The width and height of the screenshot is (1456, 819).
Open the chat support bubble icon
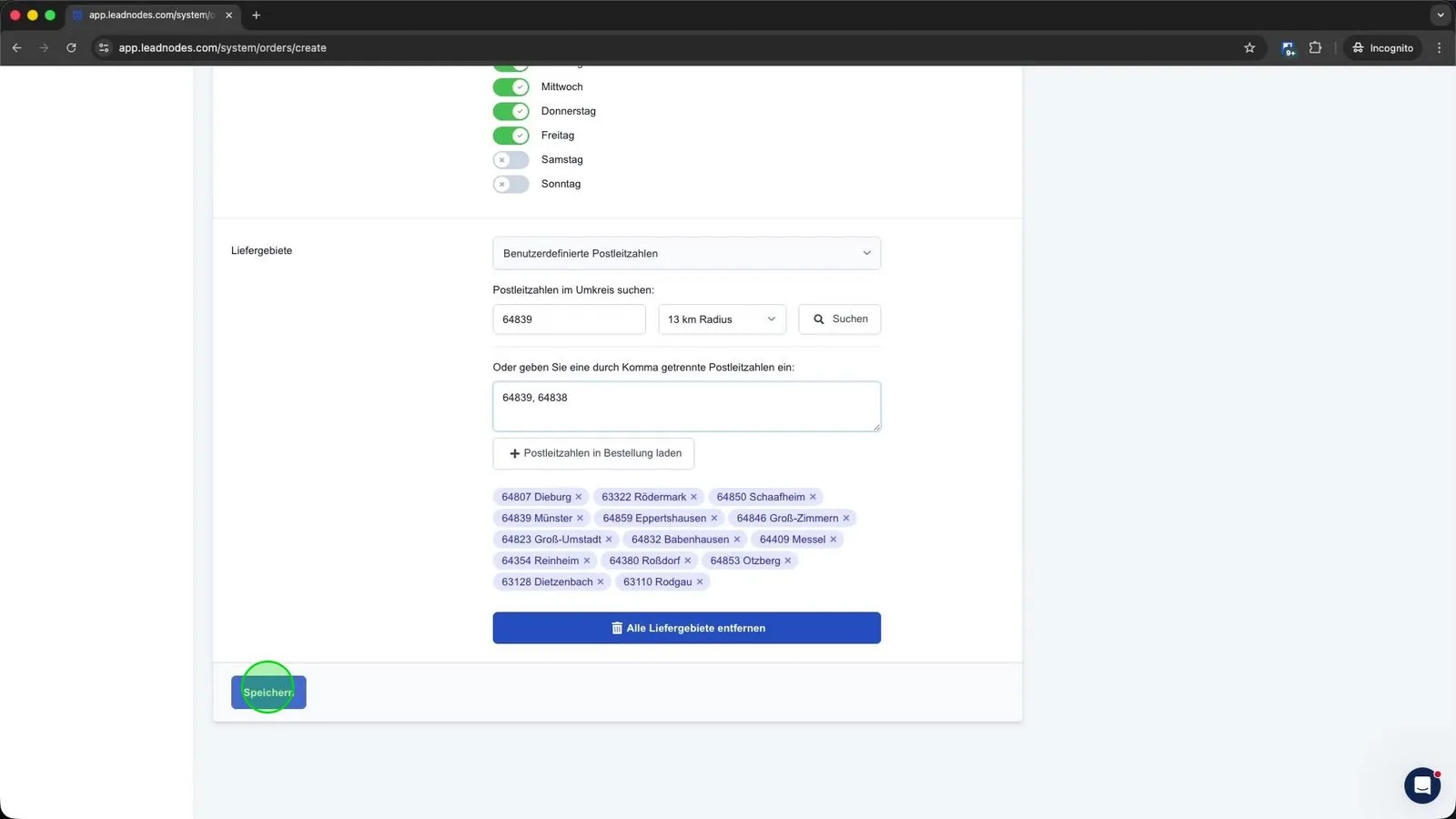tap(1421, 784)
